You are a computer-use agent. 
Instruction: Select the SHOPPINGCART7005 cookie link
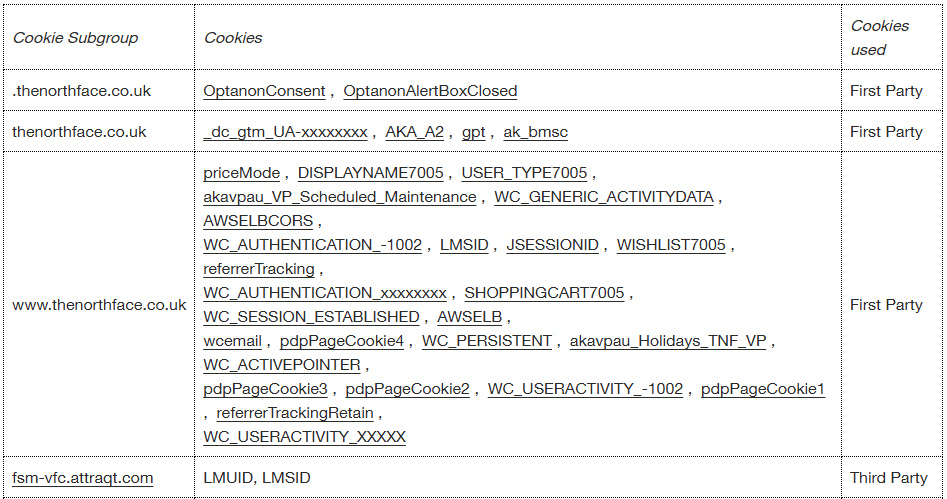pyautogui.click(x=544, y=293)
